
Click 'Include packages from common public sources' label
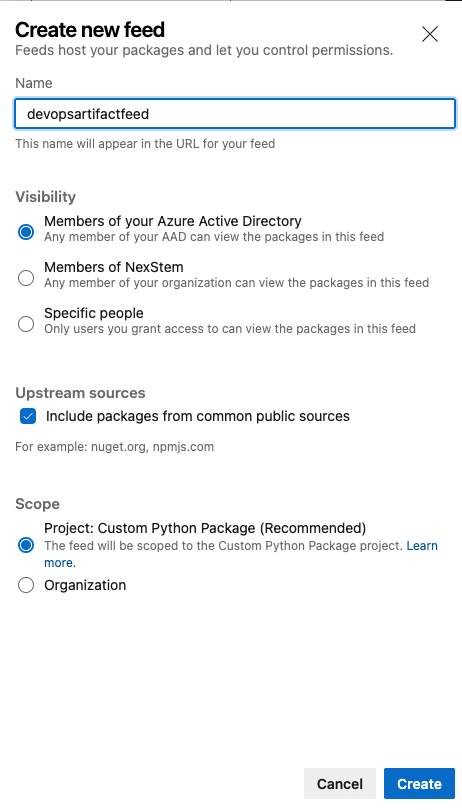point(197,416)
